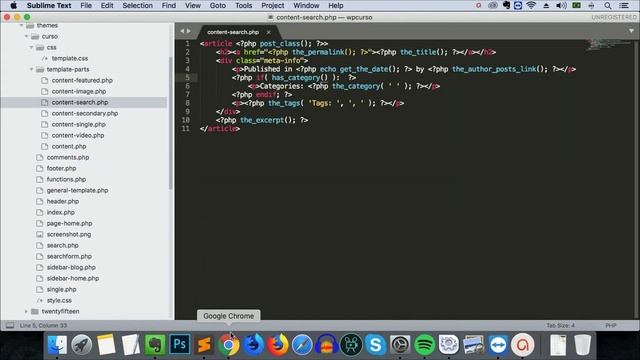This screenshot has width=640, height=360.
Task: Open content-image.php in sidebar
Action: pos(79,91)
